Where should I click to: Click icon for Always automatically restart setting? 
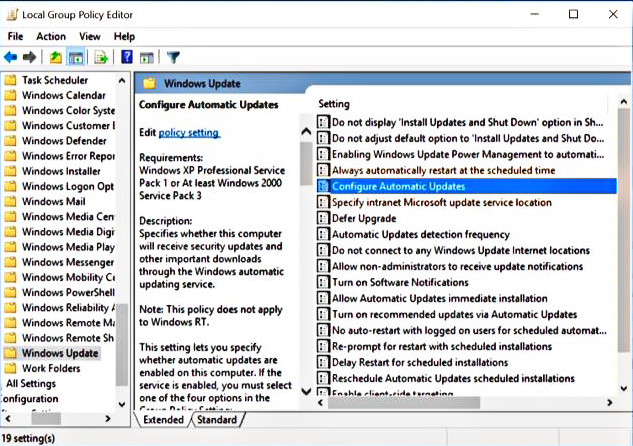[x=323, y=170]
